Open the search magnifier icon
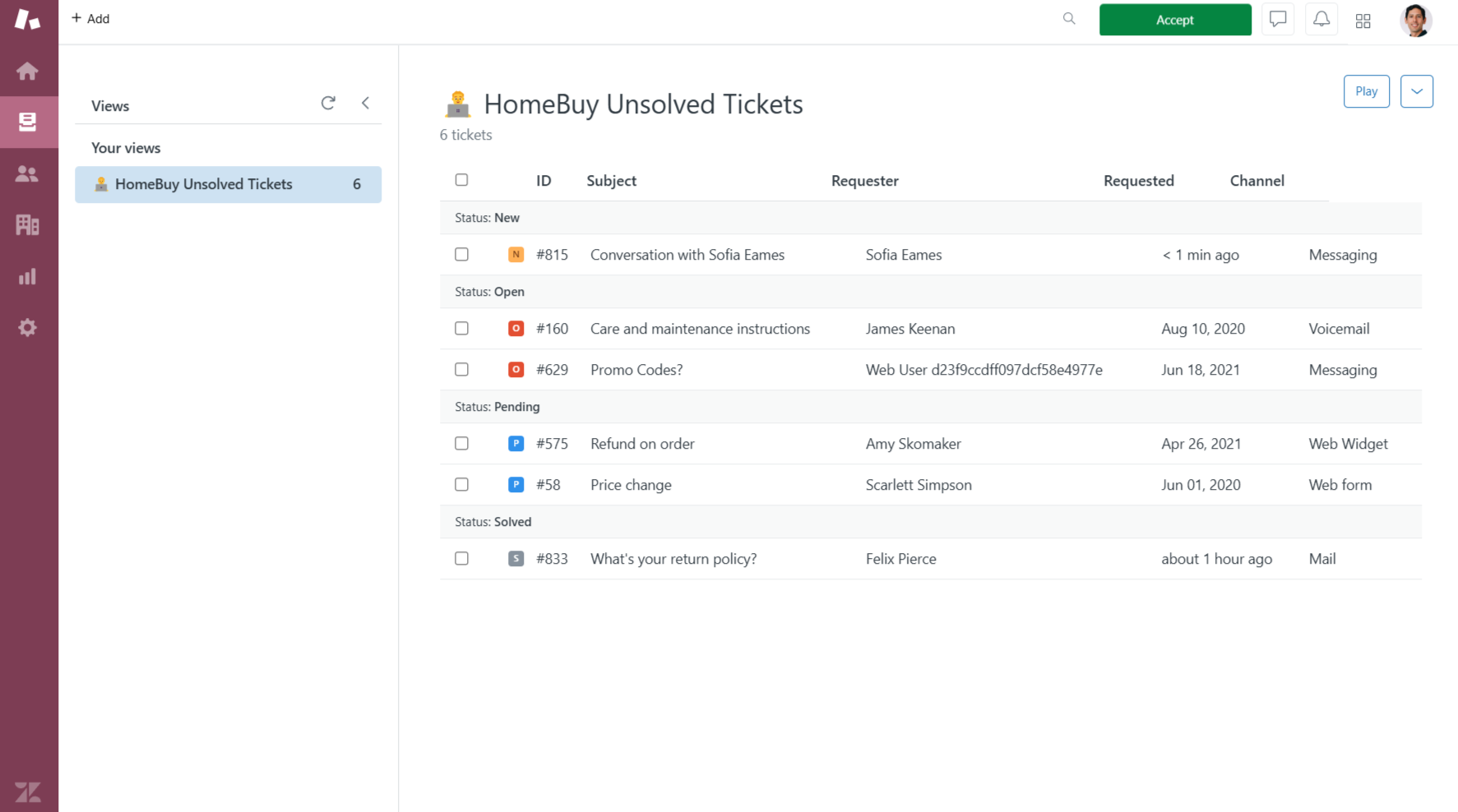The image size is (1458, 812). point(1069,18)
